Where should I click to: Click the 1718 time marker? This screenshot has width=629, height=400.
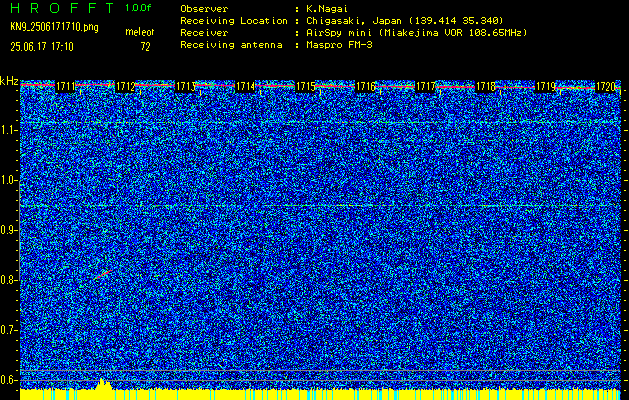coord(485,86)
